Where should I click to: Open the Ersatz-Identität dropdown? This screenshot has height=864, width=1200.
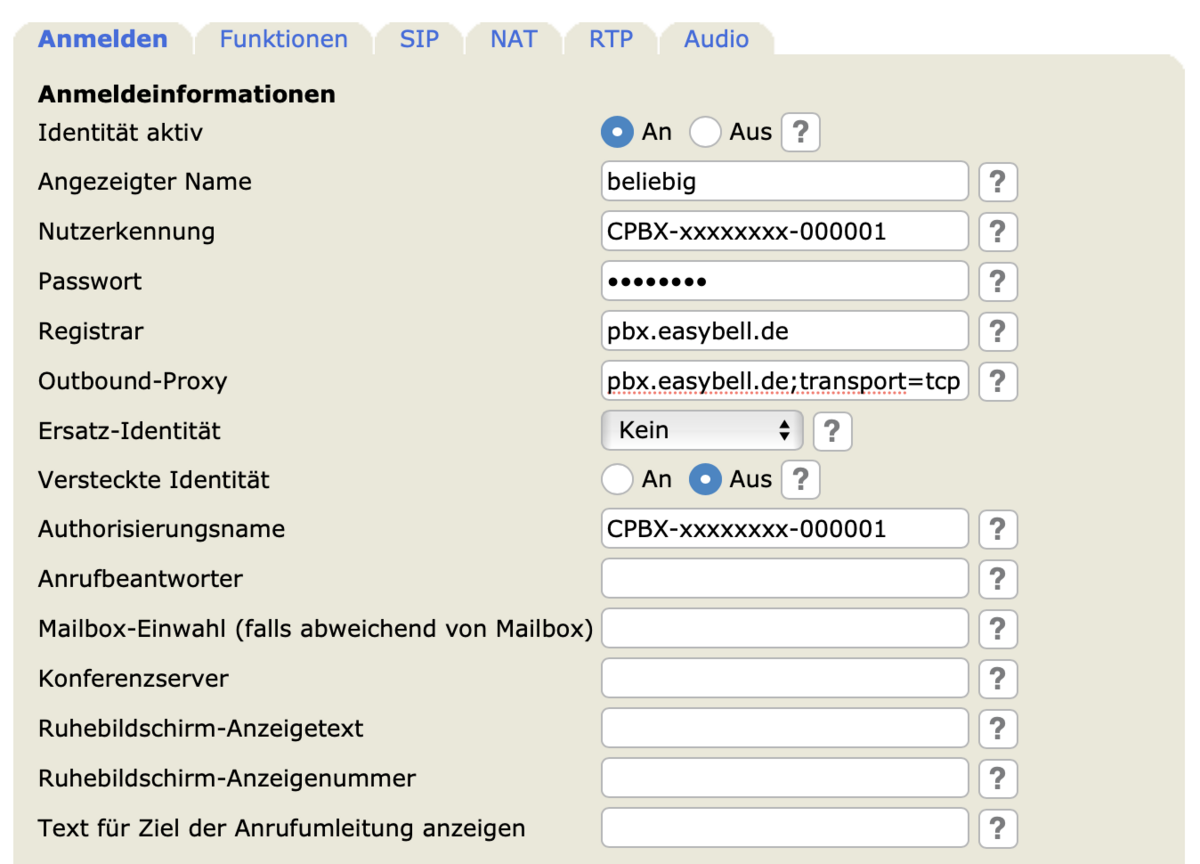(x=702, y=431)
